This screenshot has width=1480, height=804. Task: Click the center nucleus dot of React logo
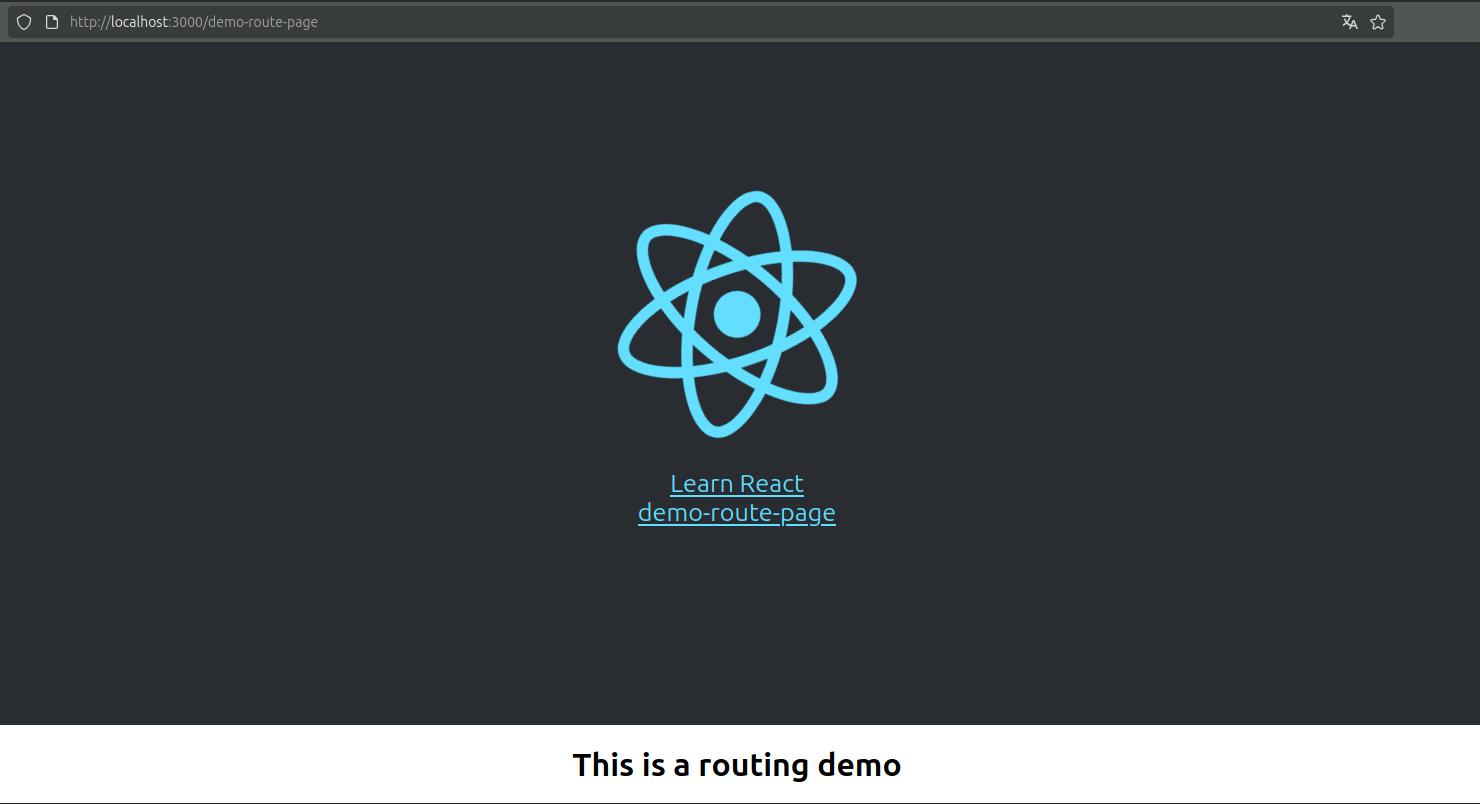pyautogui.click(x=737, y=314)
